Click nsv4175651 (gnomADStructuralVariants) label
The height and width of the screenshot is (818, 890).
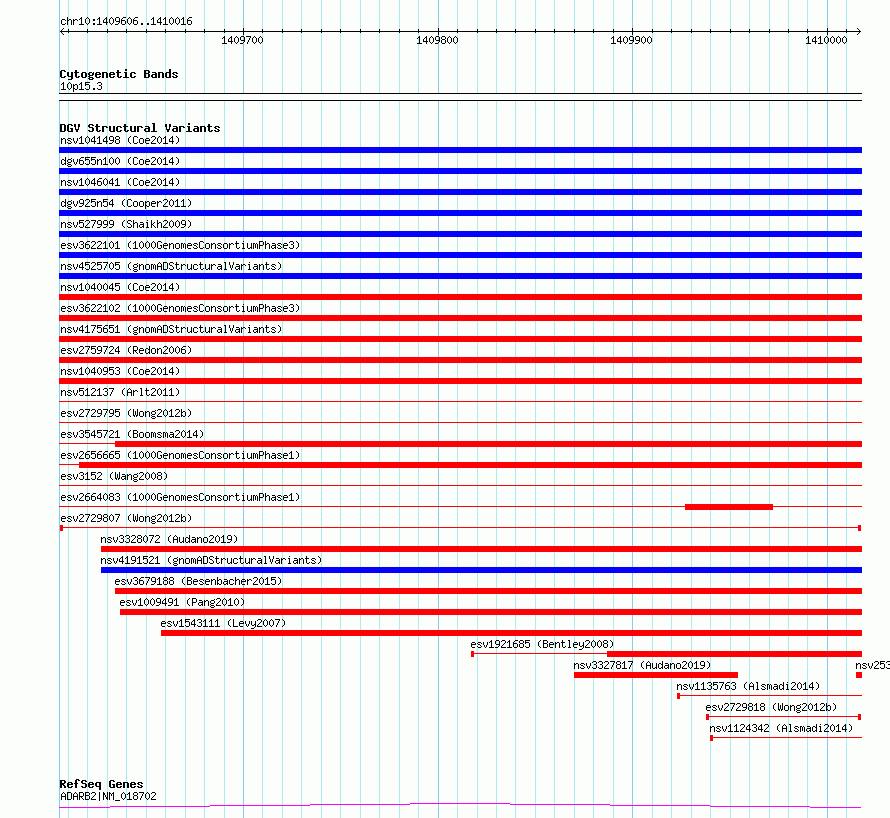point(171,329)
